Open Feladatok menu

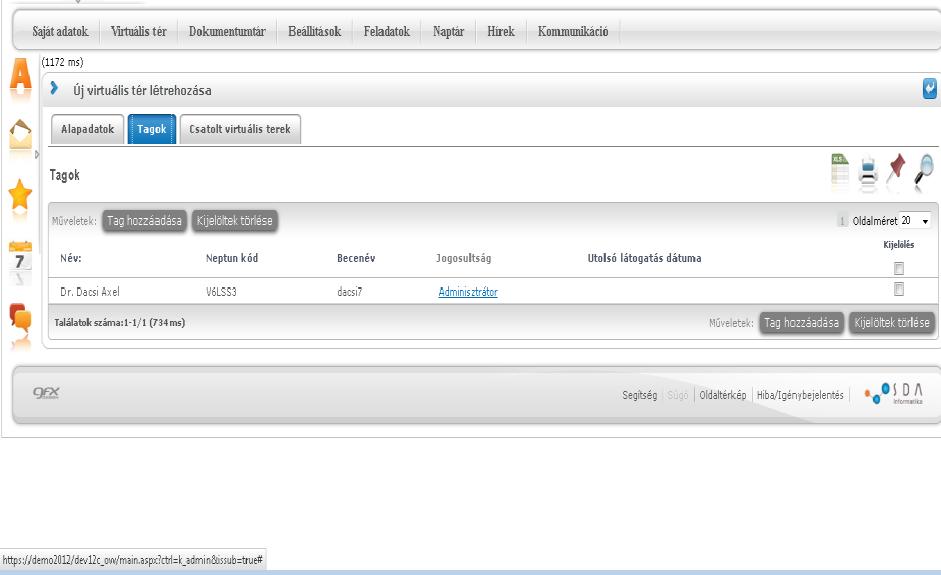pyautogui.click(x=386, y=31)
